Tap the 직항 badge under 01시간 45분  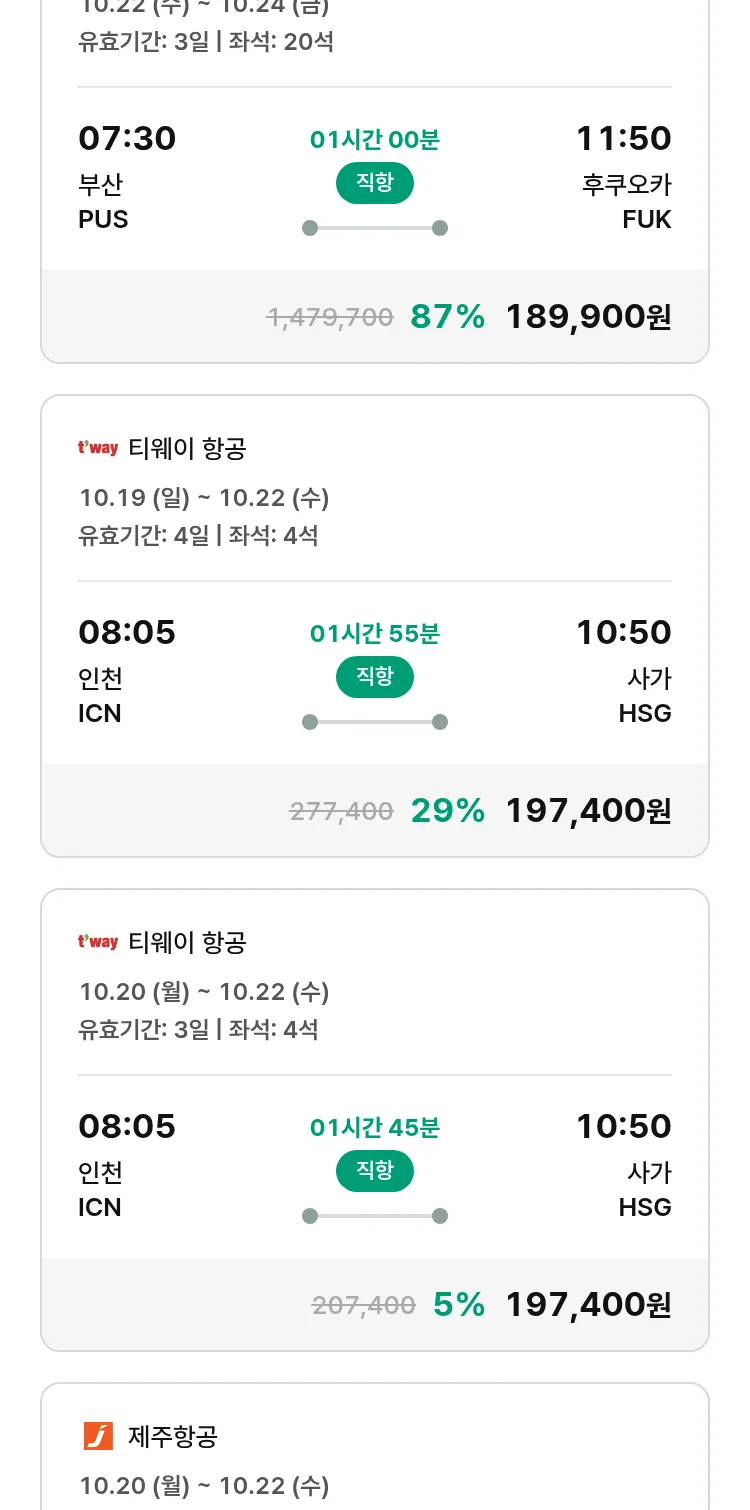pyautogui.click(x=374, y=1171)
